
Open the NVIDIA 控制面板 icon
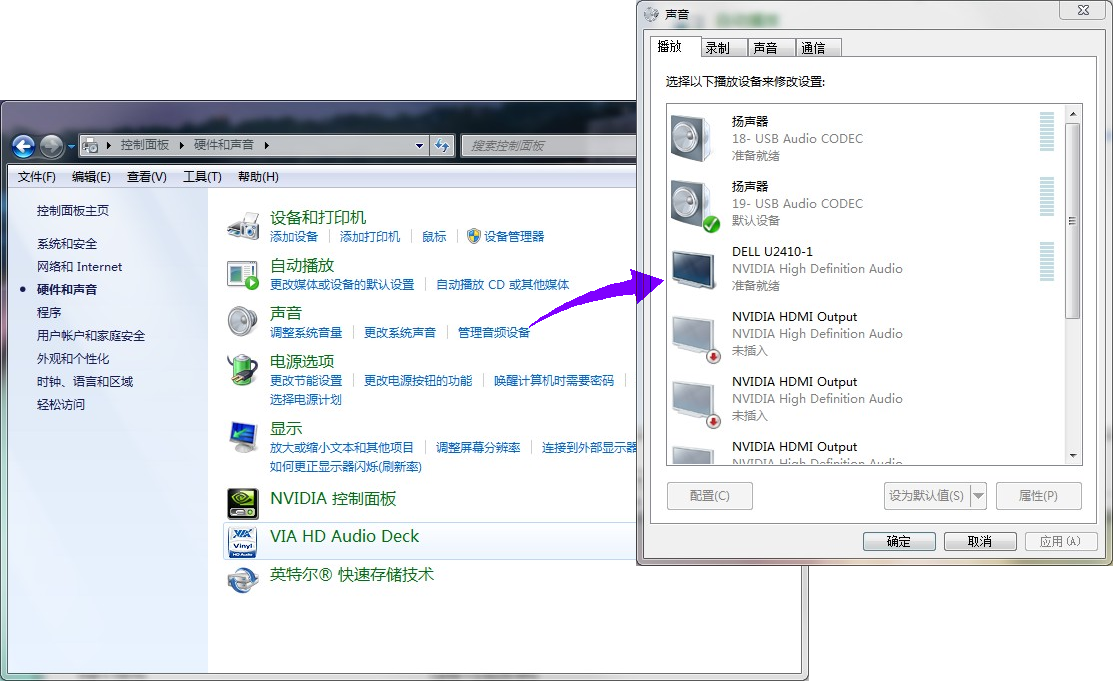(243, 503)
